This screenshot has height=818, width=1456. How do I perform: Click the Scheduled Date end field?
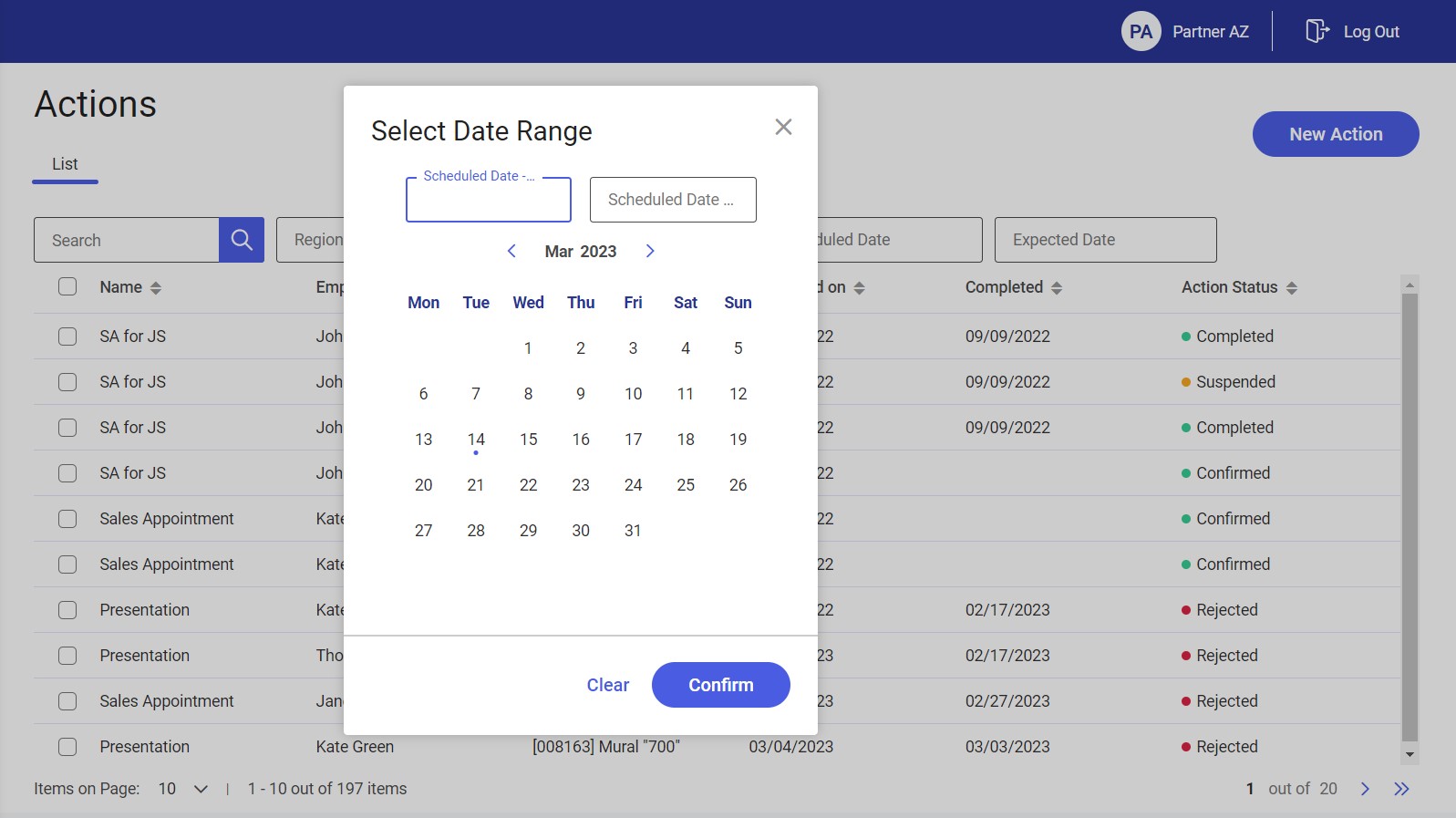(673, 200)
